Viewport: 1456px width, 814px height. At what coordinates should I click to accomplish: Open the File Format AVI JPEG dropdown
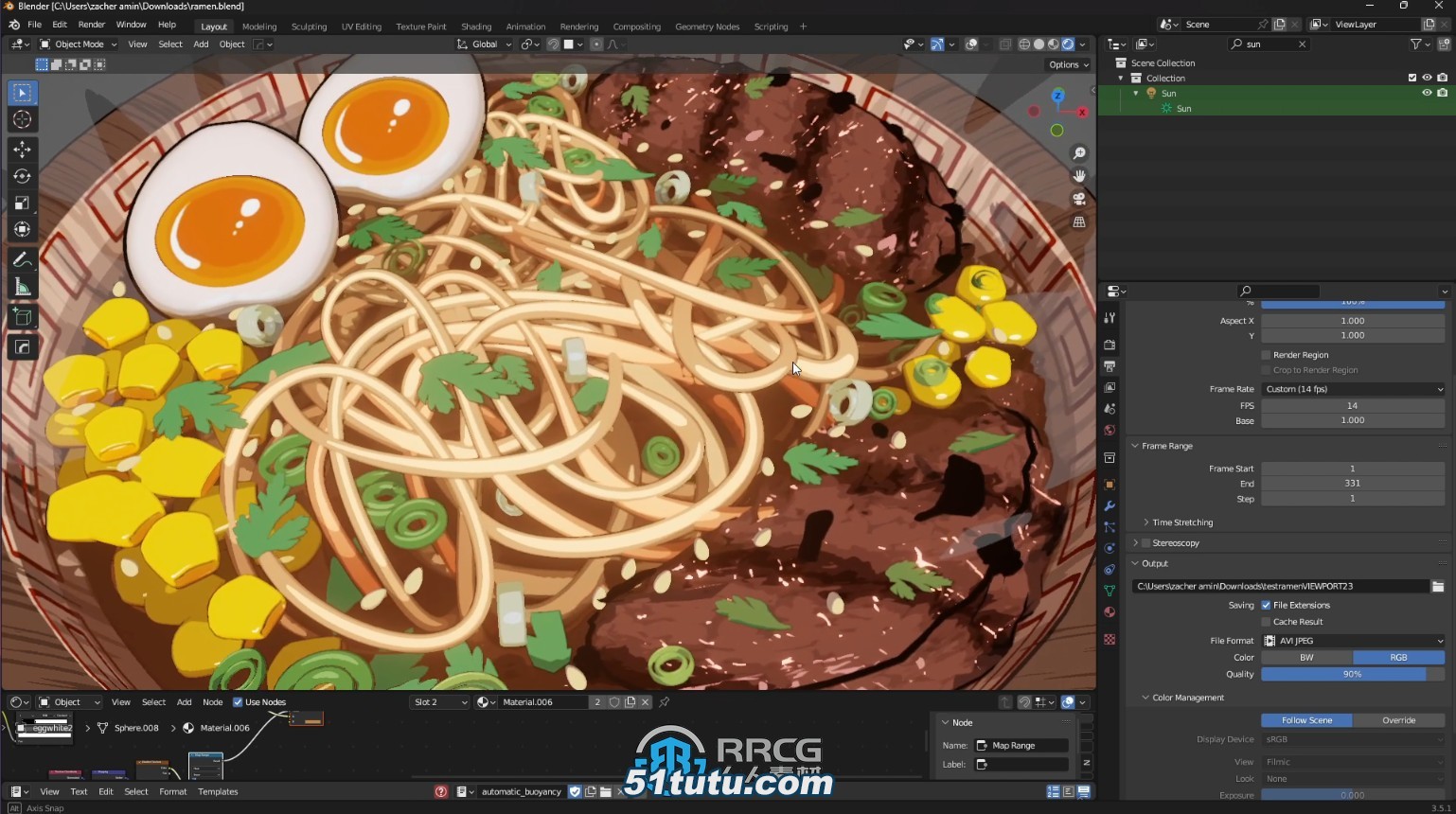pyautogui.click(x=1353, y=641)
